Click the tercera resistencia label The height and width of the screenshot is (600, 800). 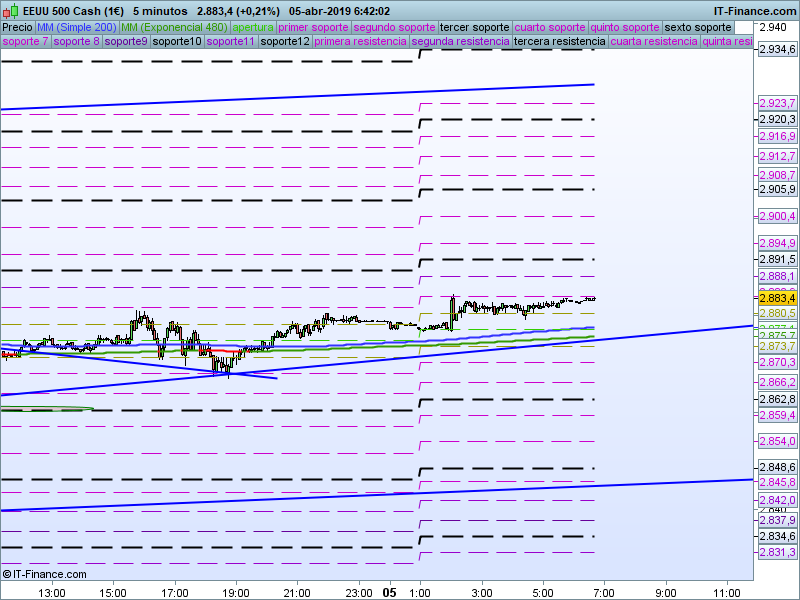(559, 41)
